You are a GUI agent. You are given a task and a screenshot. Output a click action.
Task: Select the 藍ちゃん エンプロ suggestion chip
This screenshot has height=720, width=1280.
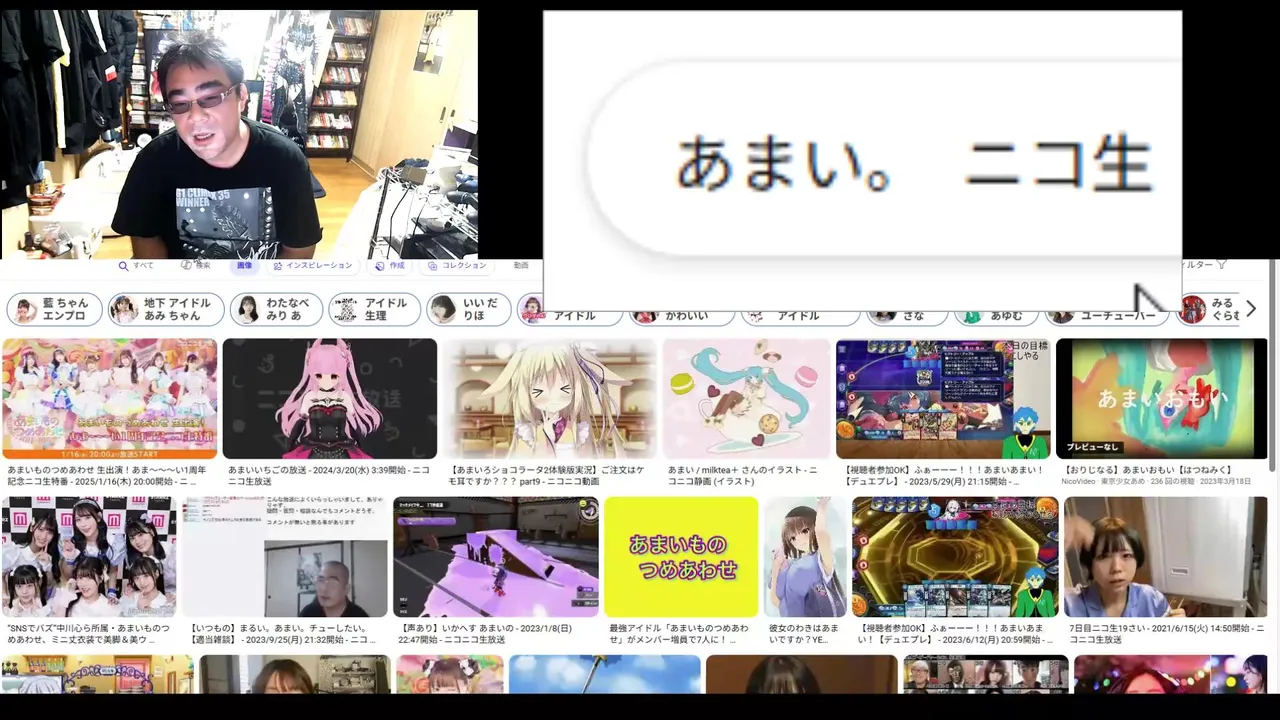point(55,309)
